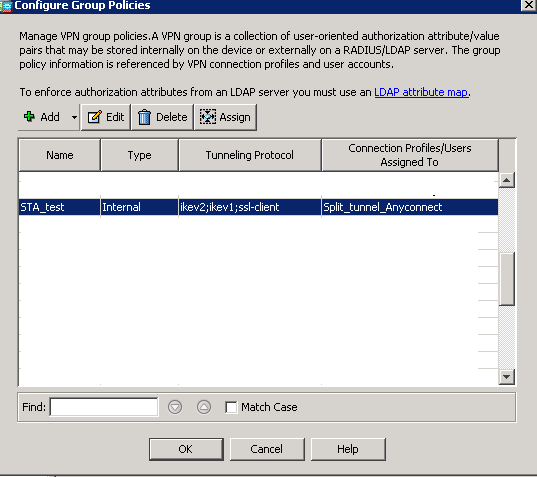This screenshot has width=537, height=477.
Task: Click the Delete trash can icon
Action: (x=144, y=117)
